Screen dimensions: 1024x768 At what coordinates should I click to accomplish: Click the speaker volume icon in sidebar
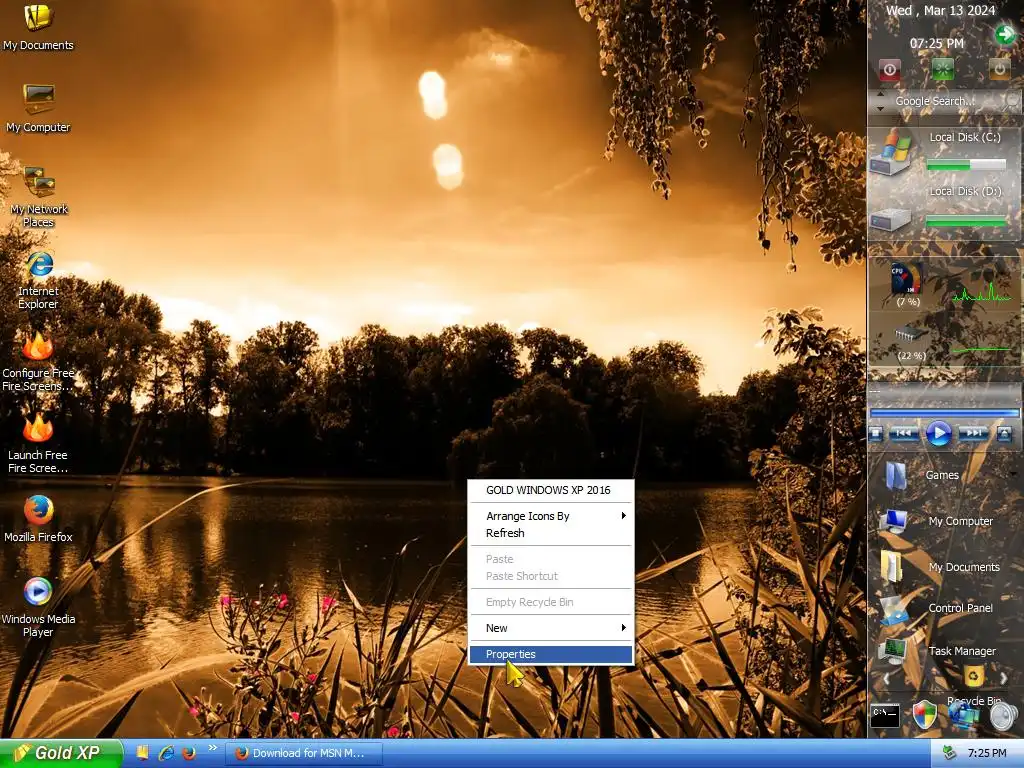pos(1003,716)
